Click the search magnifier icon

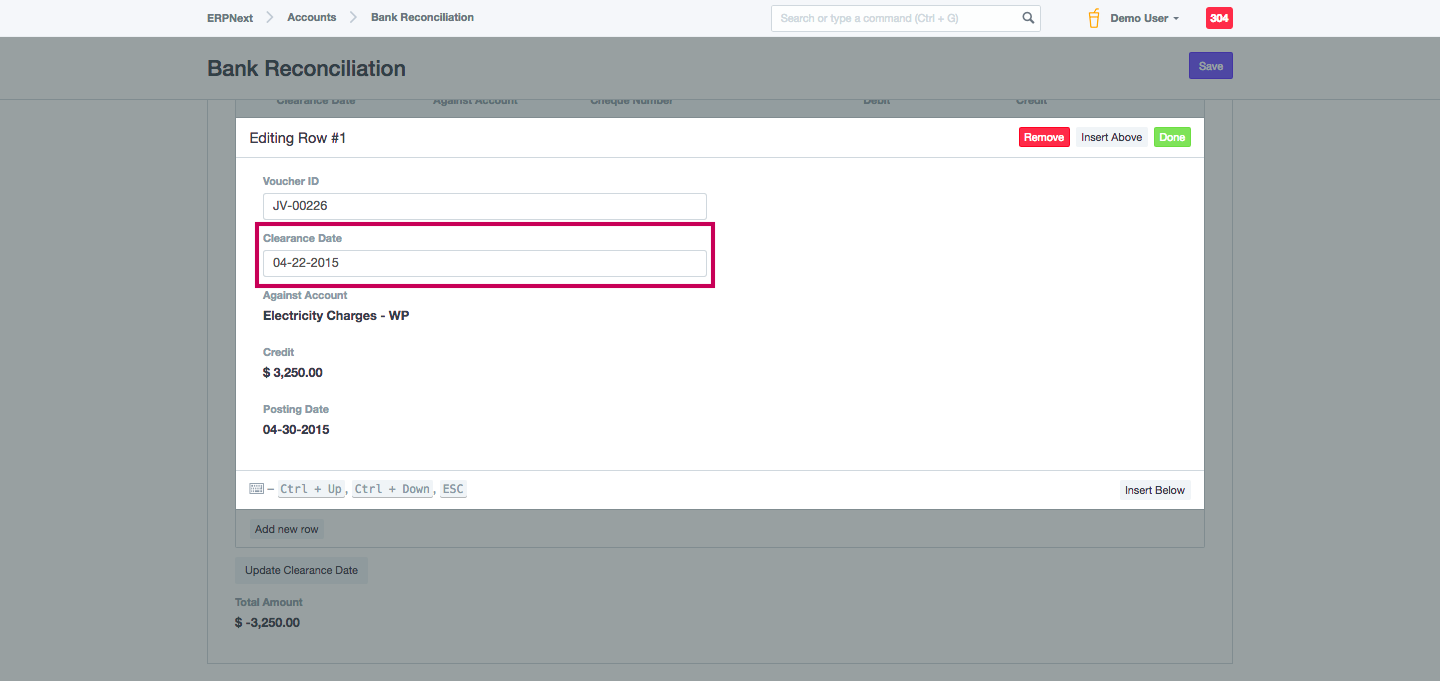coord(1028,18)
